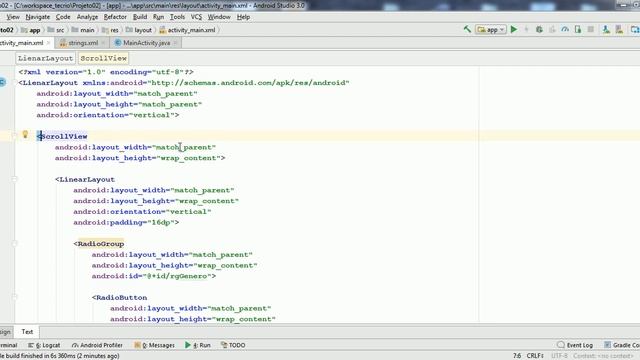Close the activity_main.xml tab

pyautogui.click(x=48, y=42)
